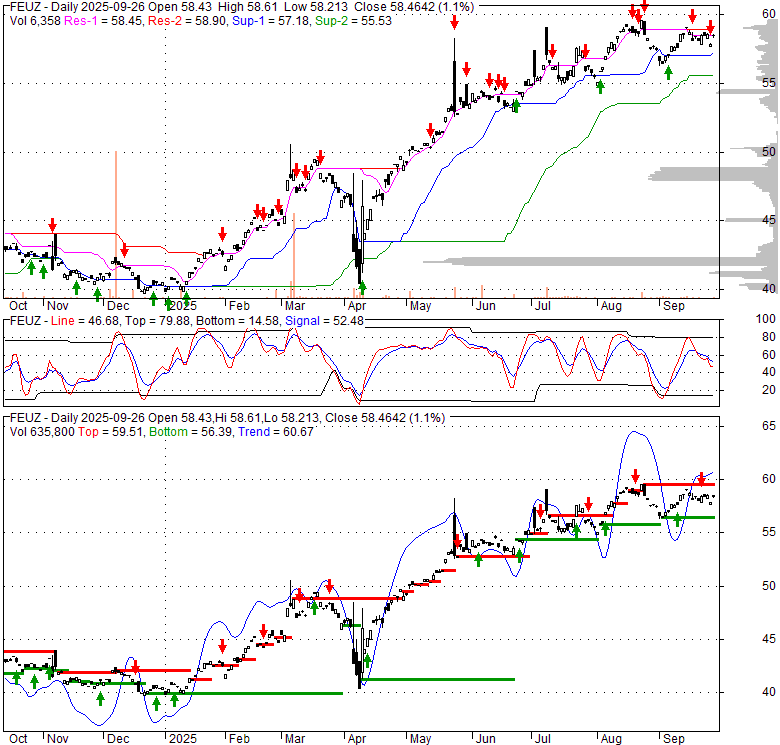
Task: Select the Top = 59.51 label
Action: (x=110, y=432)
